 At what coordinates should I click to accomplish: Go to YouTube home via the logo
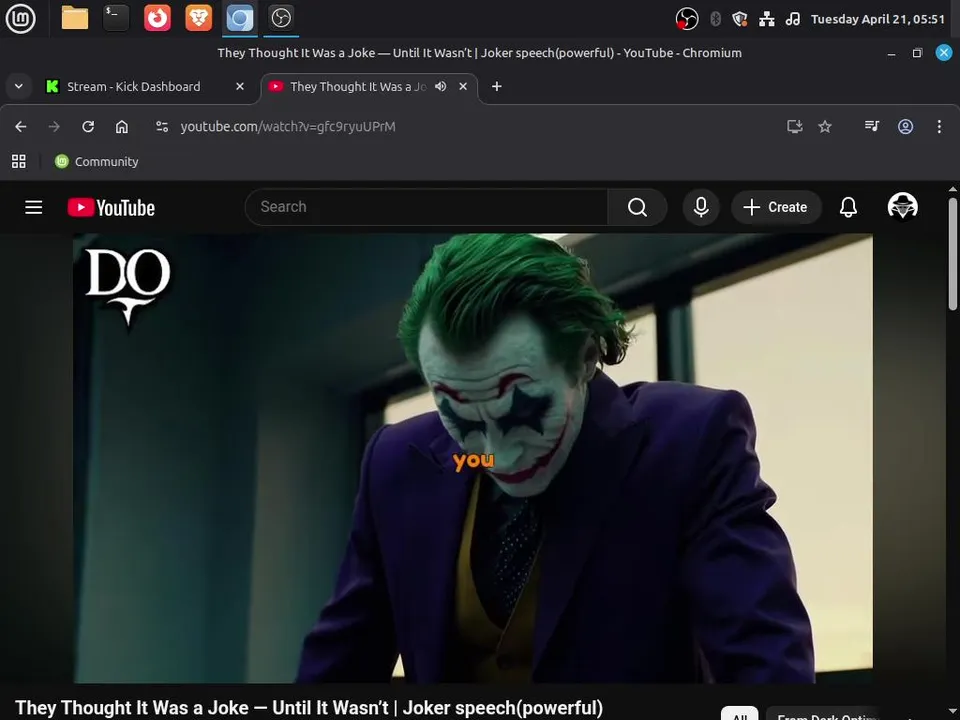111,208
